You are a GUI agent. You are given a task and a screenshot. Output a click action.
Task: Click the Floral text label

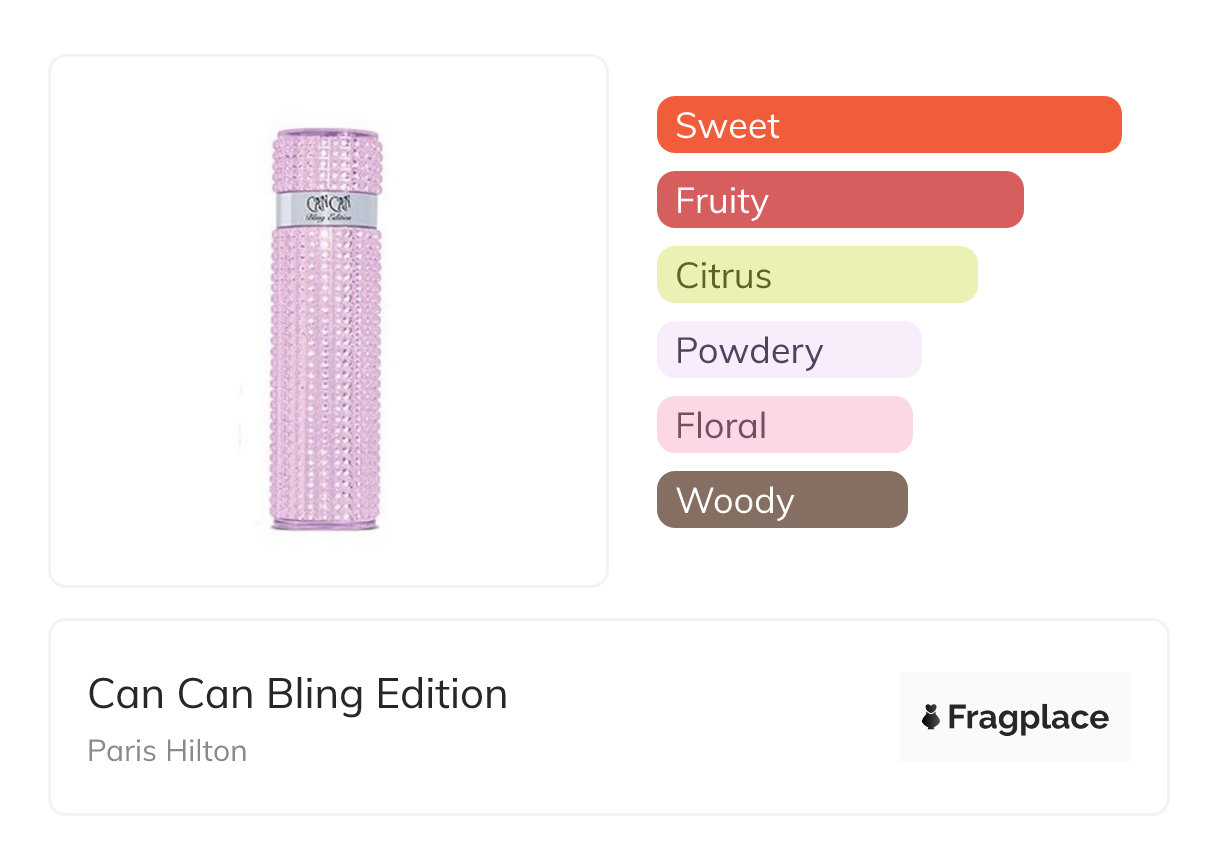click(x=721, y=426)
